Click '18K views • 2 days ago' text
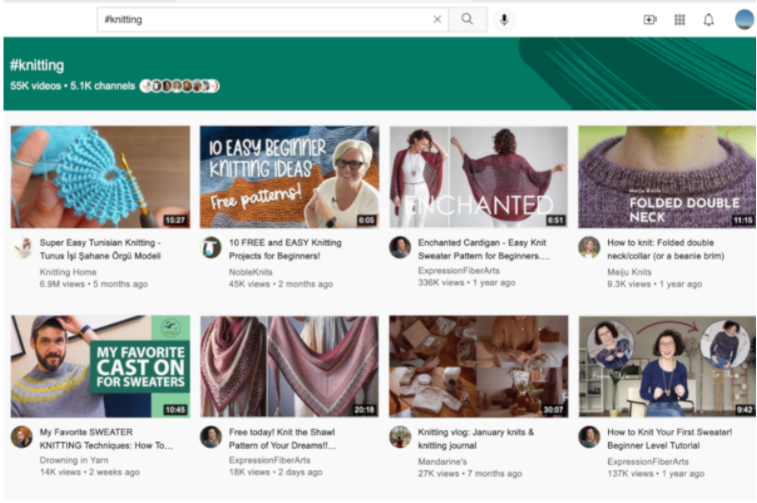Screen dimensions: 757x503 click(x=276, y=472)
